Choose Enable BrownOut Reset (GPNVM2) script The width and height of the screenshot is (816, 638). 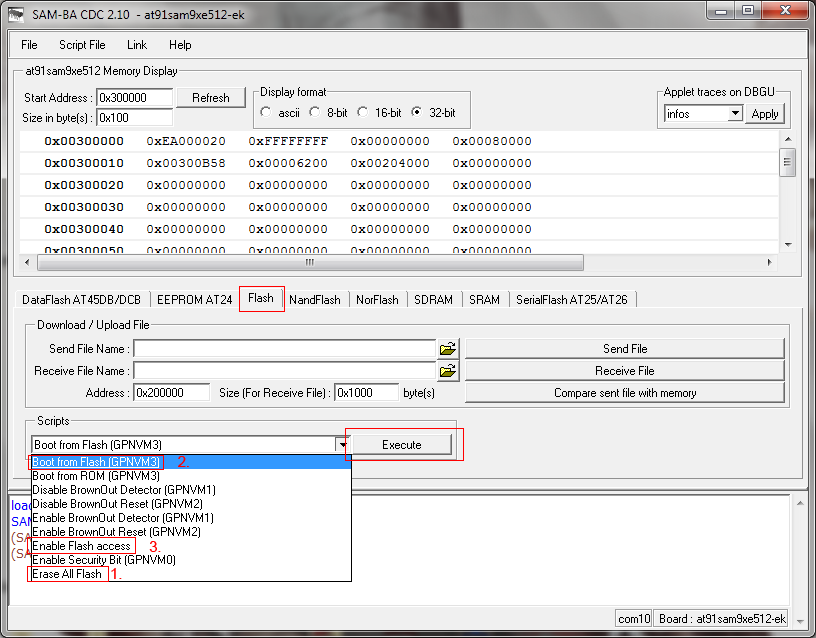(191, 532)
